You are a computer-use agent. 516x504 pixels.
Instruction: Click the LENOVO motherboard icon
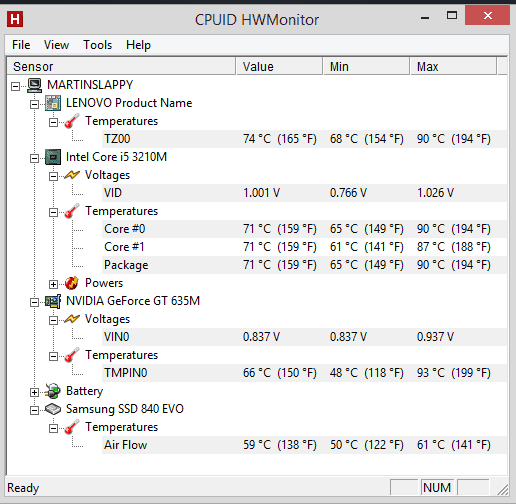coord(53,103)
